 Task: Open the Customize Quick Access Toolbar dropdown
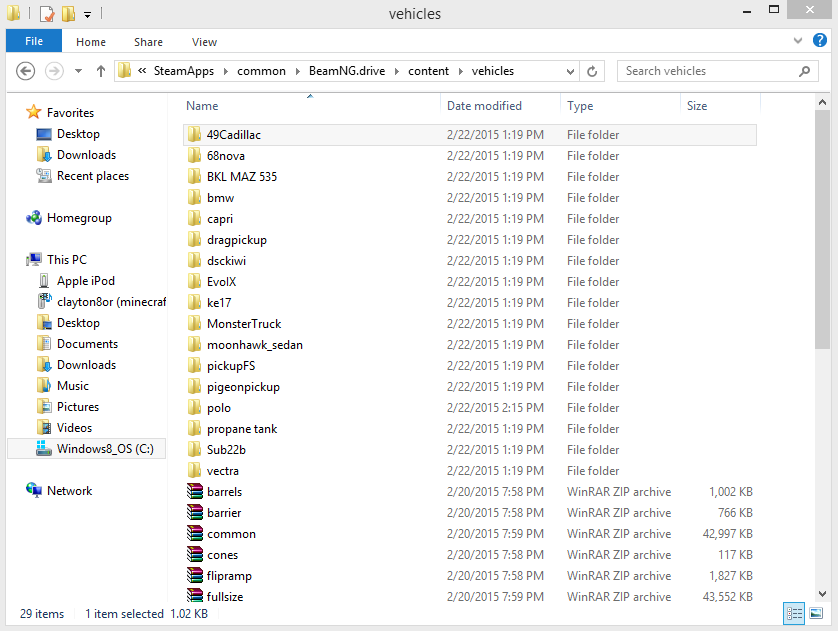pyautogui.click(x=87, y=14)
